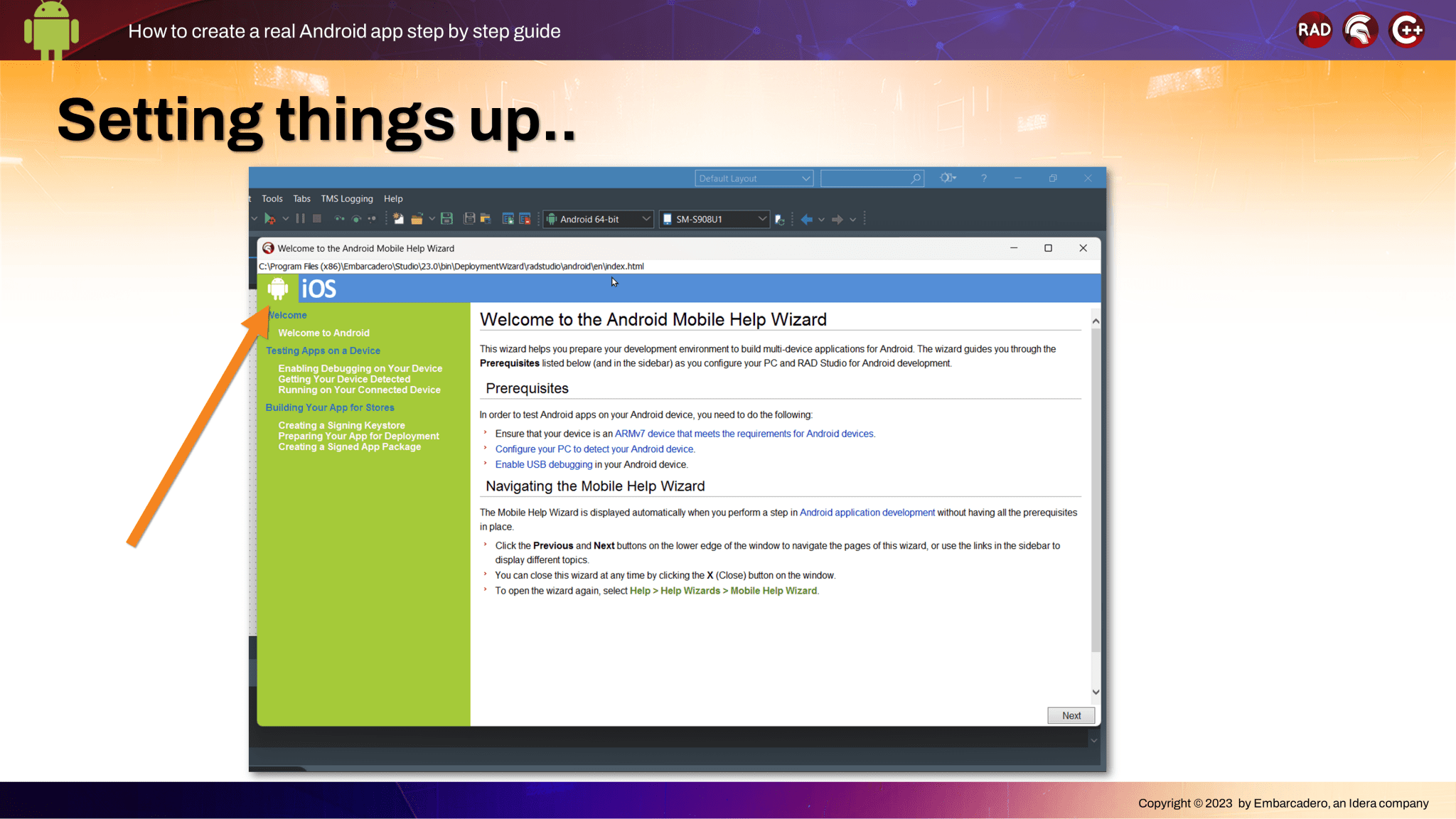Click the wizard vertical scrollbar down arrow
Image resolution: width=1456 pixels, height=819 pixels.
(1096, 692)
